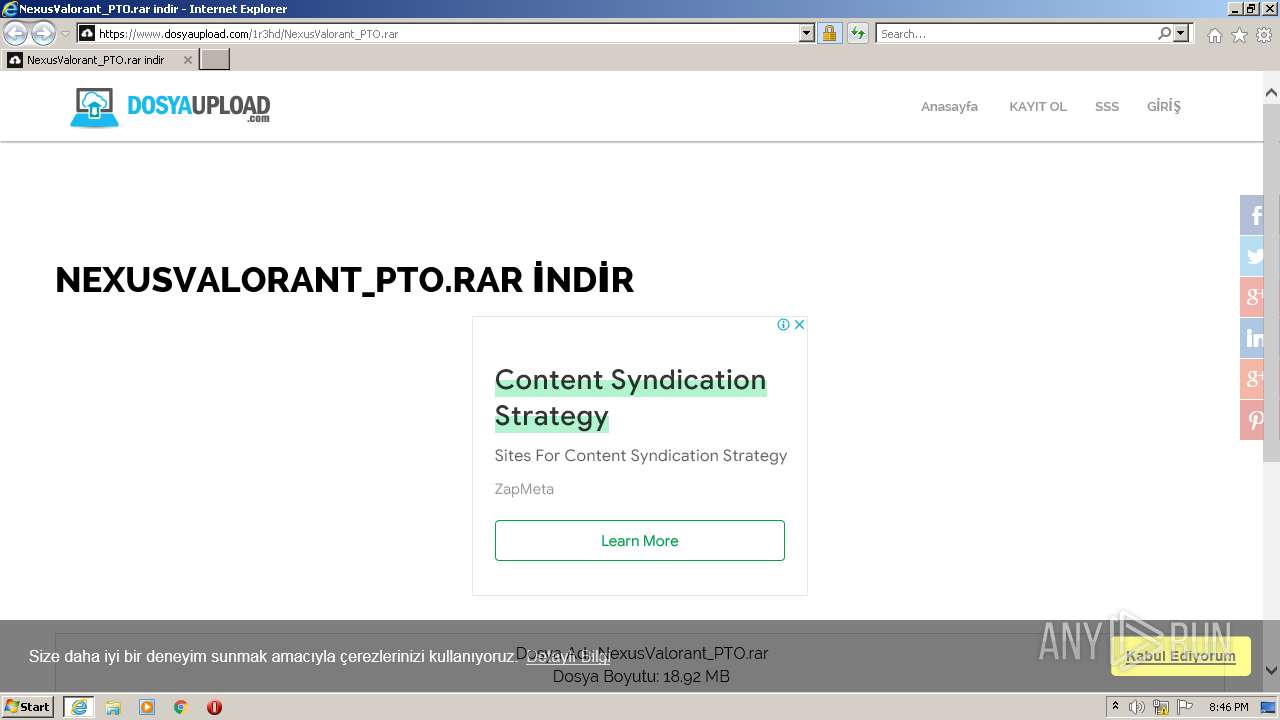Click the page scrollbar up arrow

[x=1272, y=93]
